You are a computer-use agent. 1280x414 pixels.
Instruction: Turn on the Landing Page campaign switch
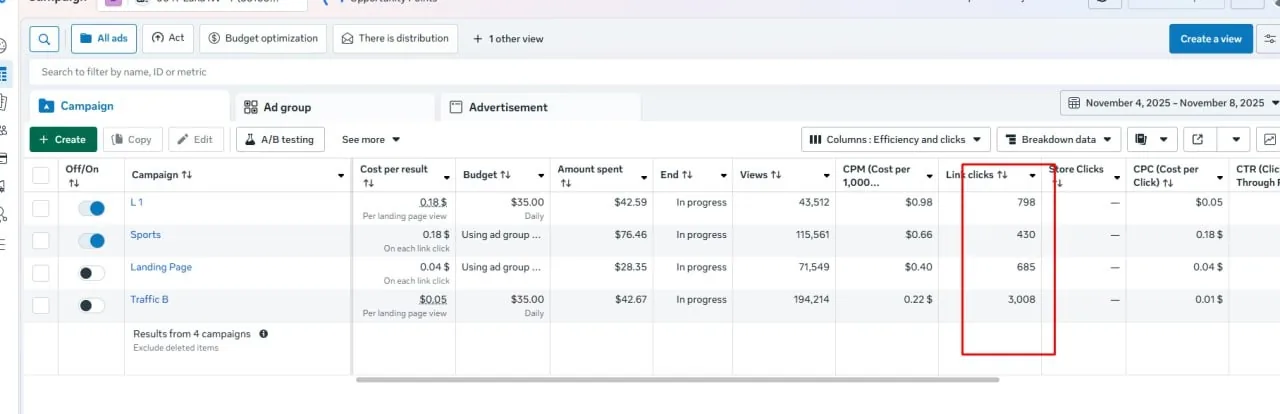click(92, 273)
